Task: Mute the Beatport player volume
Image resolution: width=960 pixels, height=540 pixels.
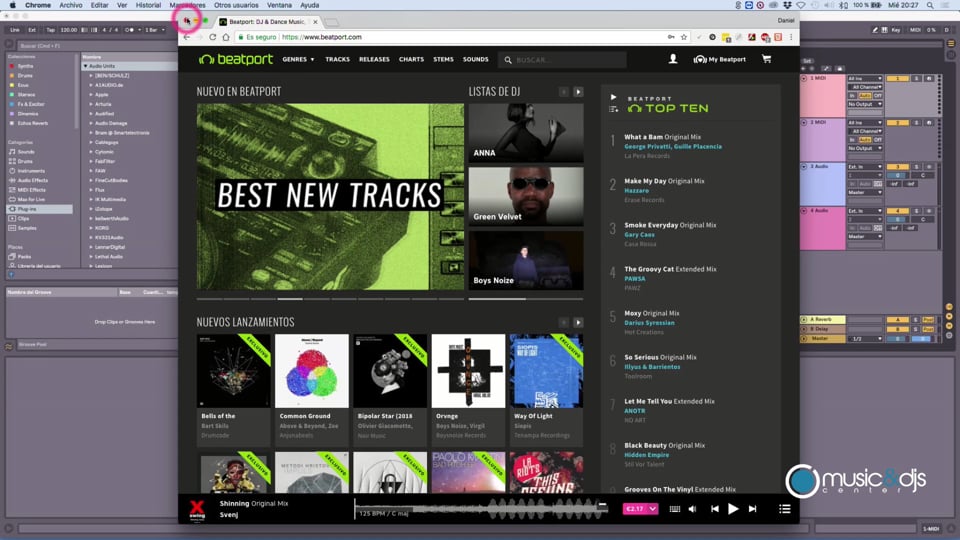Action: [692, 509]
